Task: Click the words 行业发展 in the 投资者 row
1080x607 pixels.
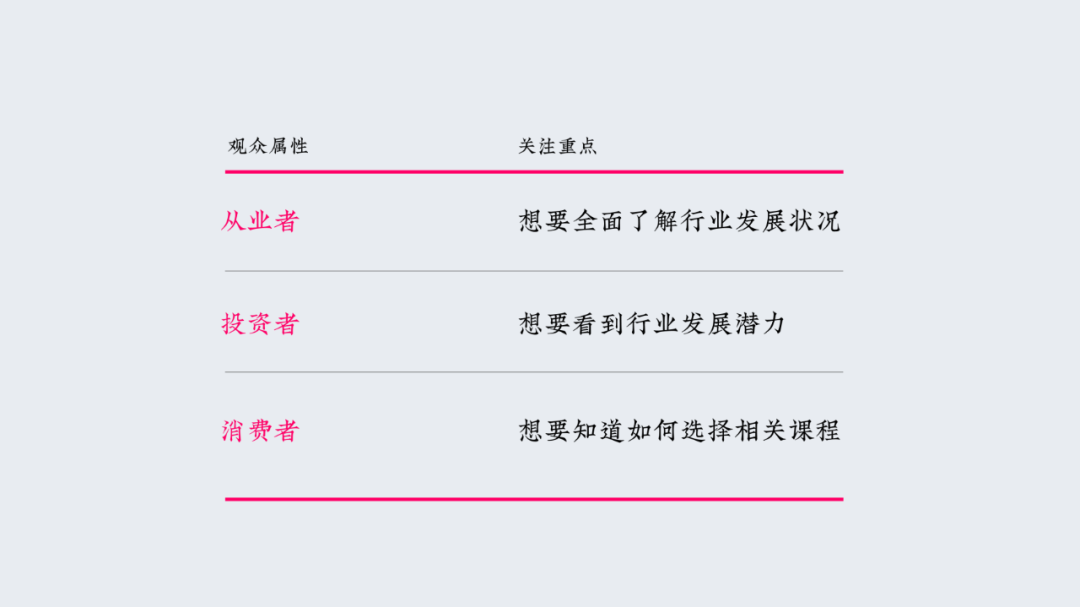Action: click(679, 324)
